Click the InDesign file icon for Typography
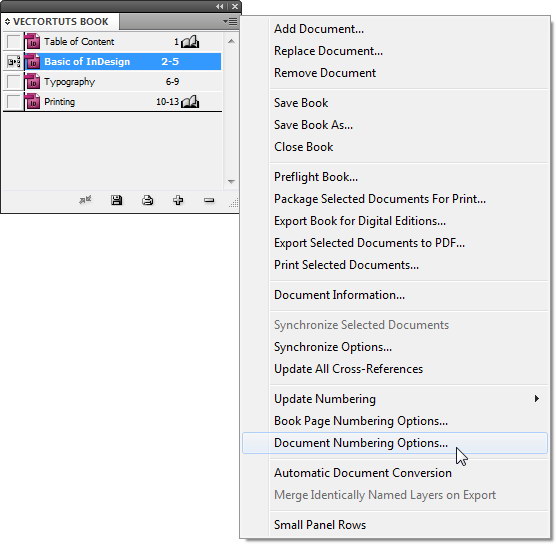556x544 pixels. point(33,82)
